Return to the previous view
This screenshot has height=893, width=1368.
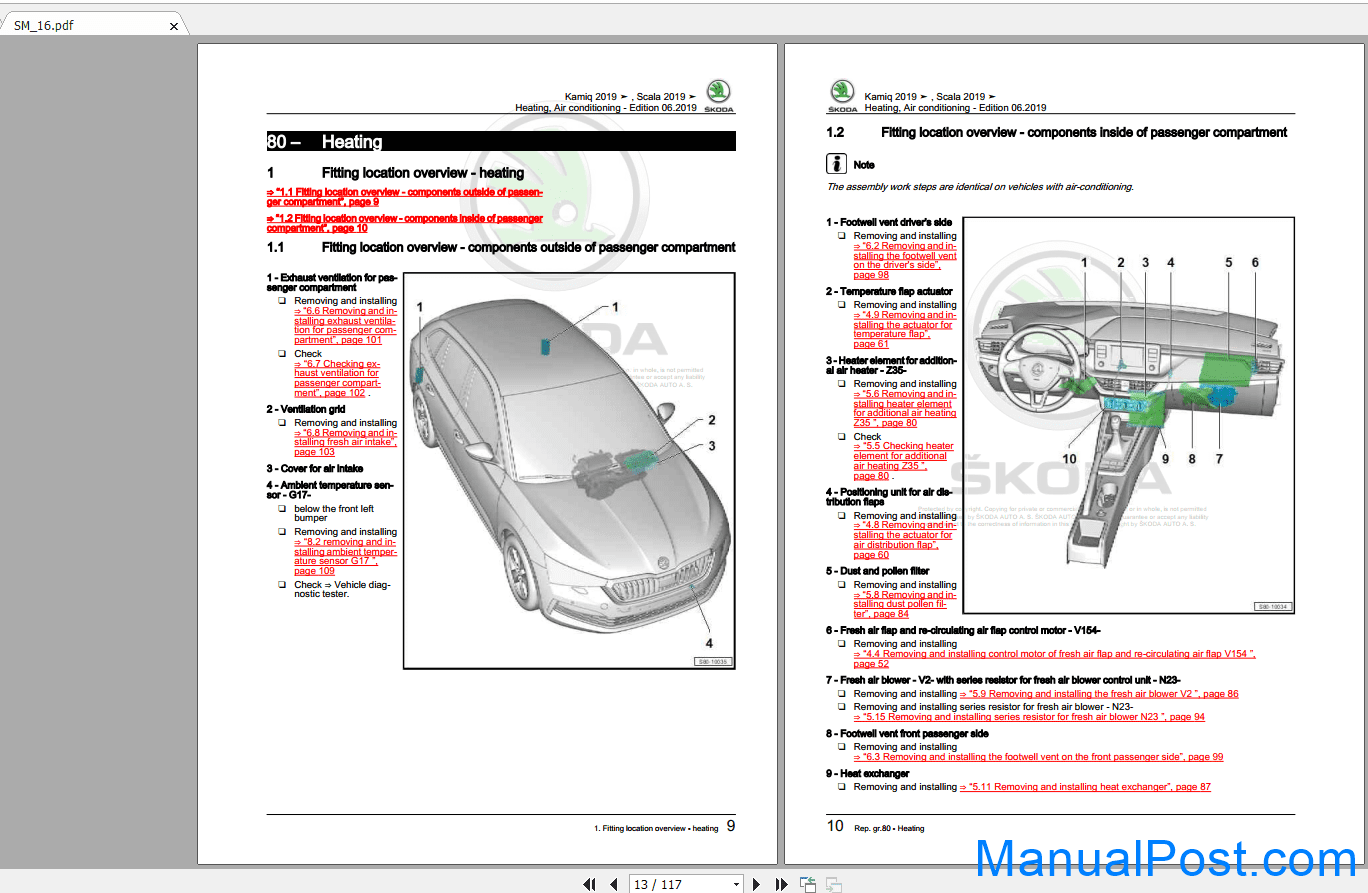[807, 884]
